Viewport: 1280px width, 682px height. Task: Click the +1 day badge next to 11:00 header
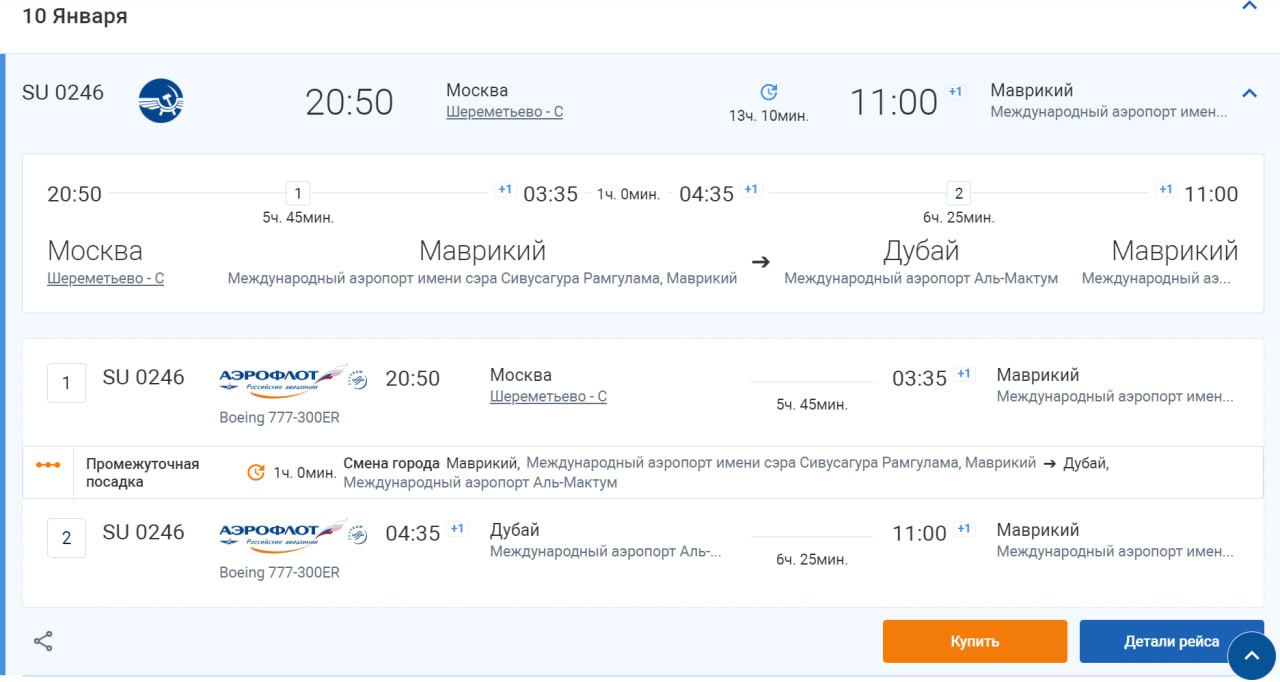click(x=955, y=92)
